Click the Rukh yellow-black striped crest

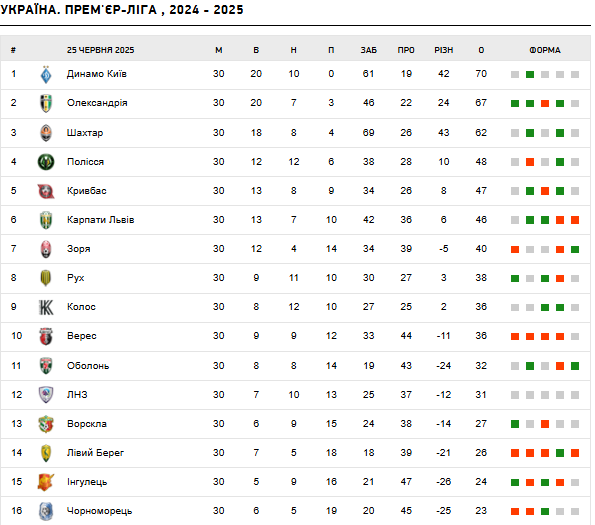pos(46,278)
